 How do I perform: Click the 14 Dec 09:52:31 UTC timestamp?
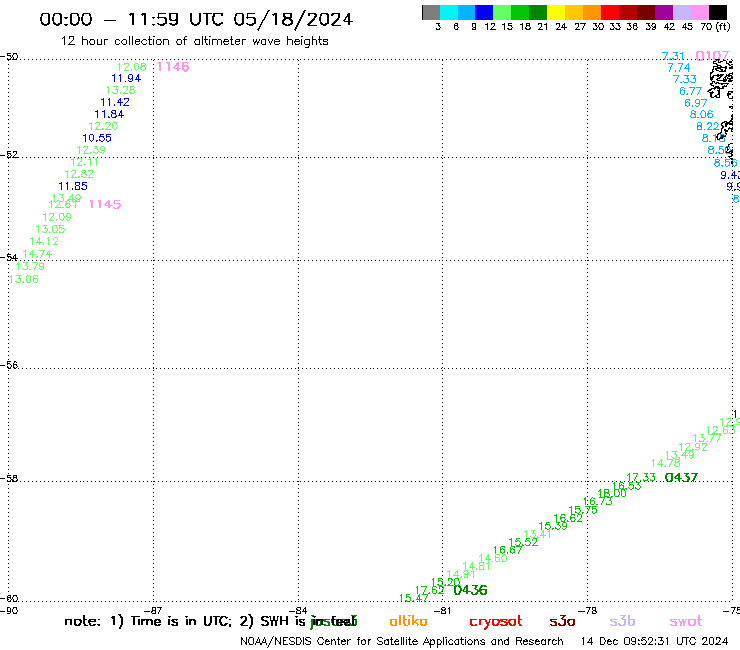coord(655,641)
